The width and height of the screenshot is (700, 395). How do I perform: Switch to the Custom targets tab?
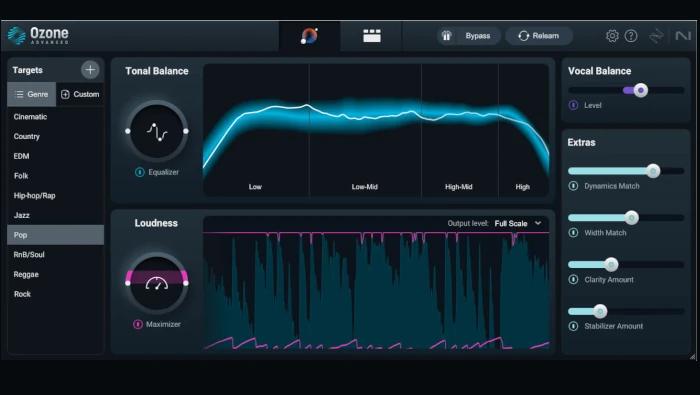(80, 94)
